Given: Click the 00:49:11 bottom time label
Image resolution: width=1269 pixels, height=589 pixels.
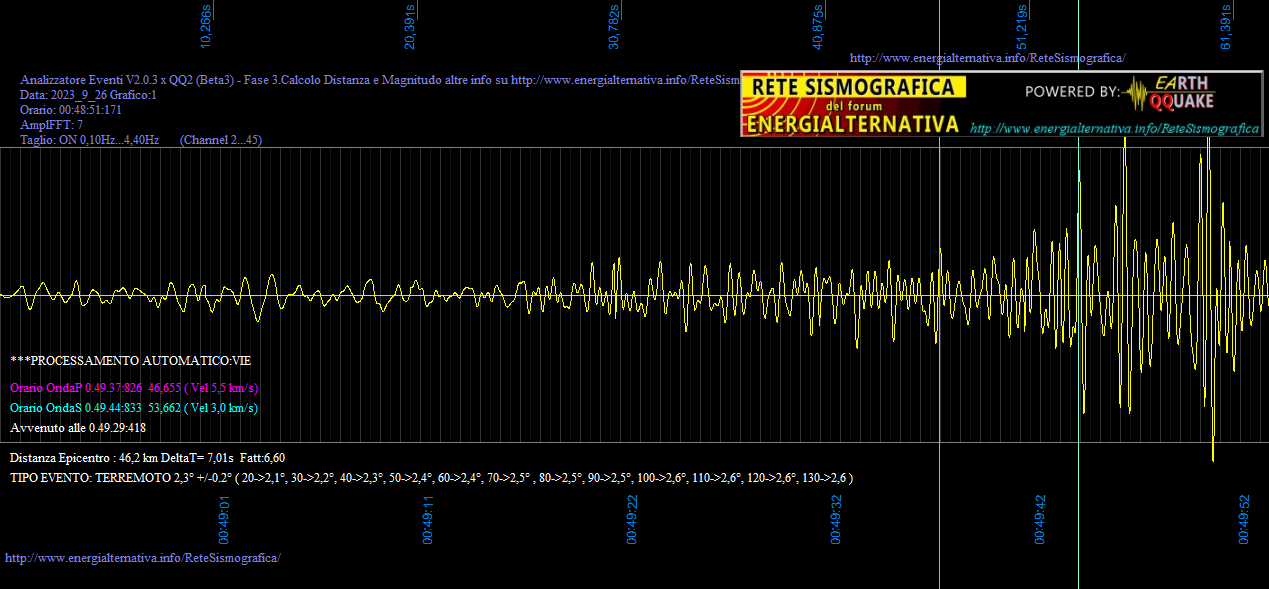Looking at the screenshot, I should [x=428, y=520].
